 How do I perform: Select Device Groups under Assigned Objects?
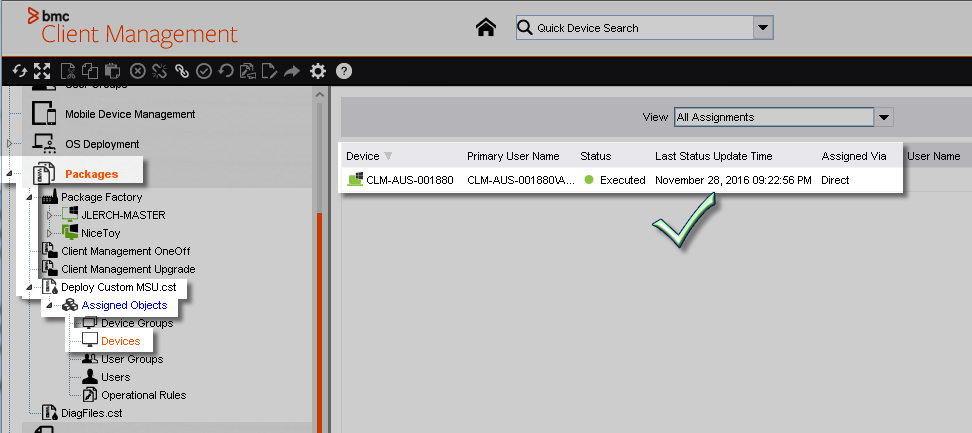click(x=138, y=323)
